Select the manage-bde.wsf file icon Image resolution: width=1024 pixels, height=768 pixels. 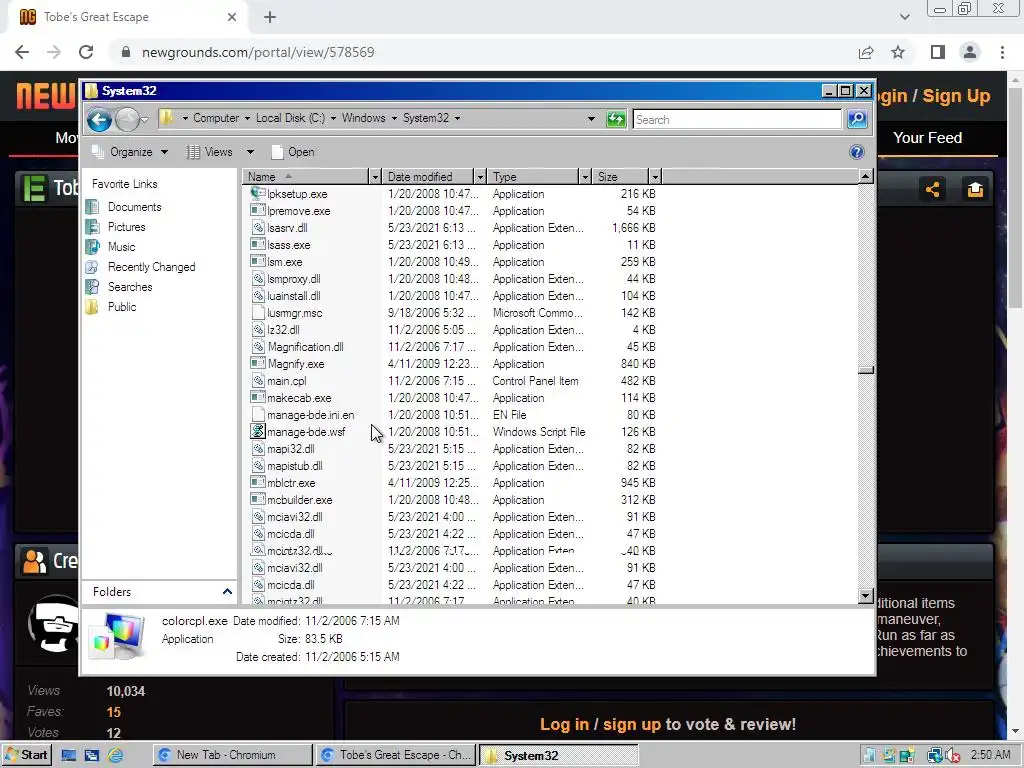click(258, 432)
